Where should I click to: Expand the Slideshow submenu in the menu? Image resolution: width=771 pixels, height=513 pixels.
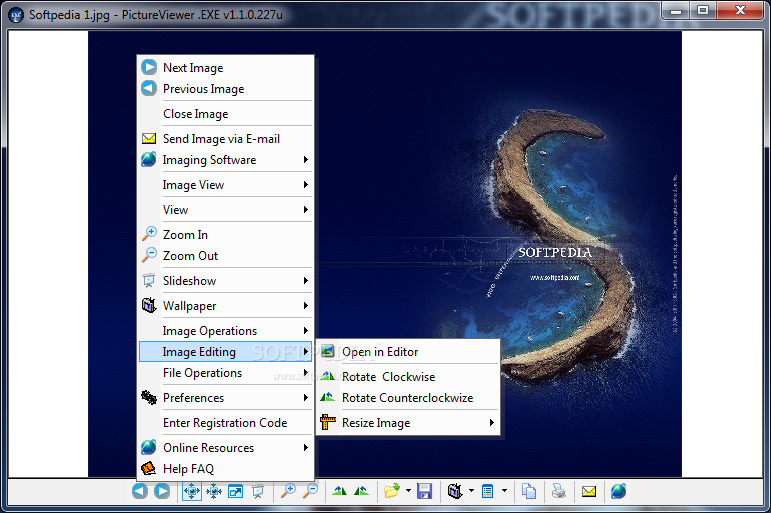coord(226,281)
